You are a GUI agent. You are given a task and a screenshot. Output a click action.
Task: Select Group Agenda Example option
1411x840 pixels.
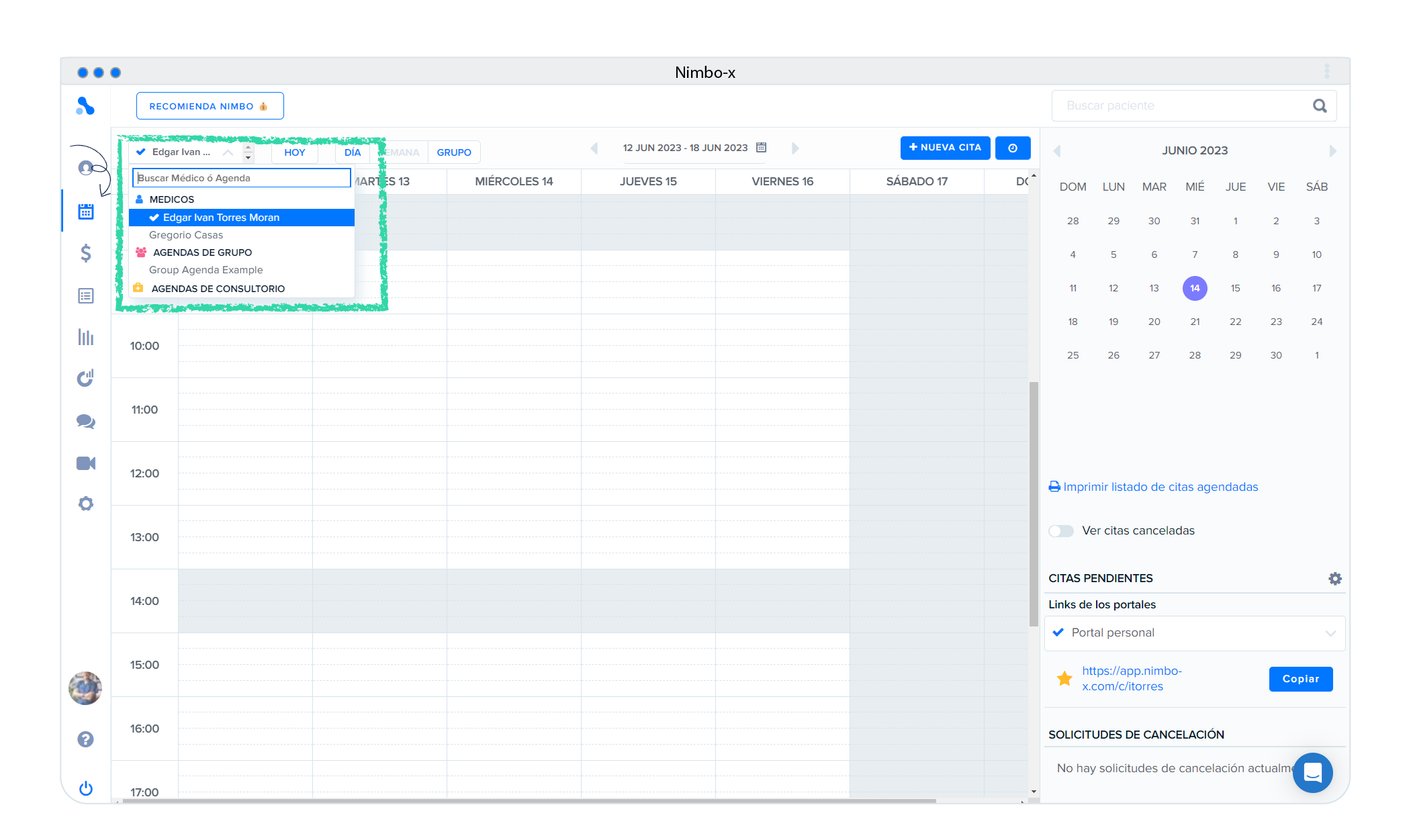206,270
